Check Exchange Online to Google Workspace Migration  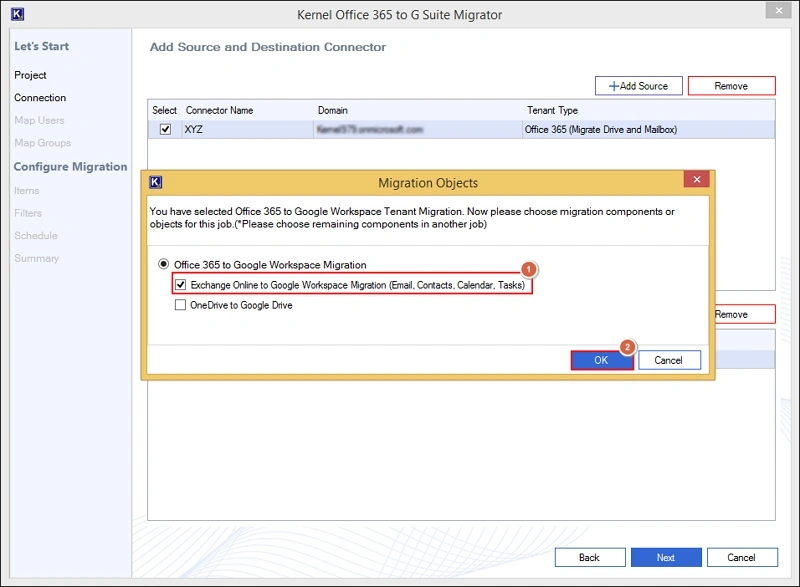[x=180, y=285]
